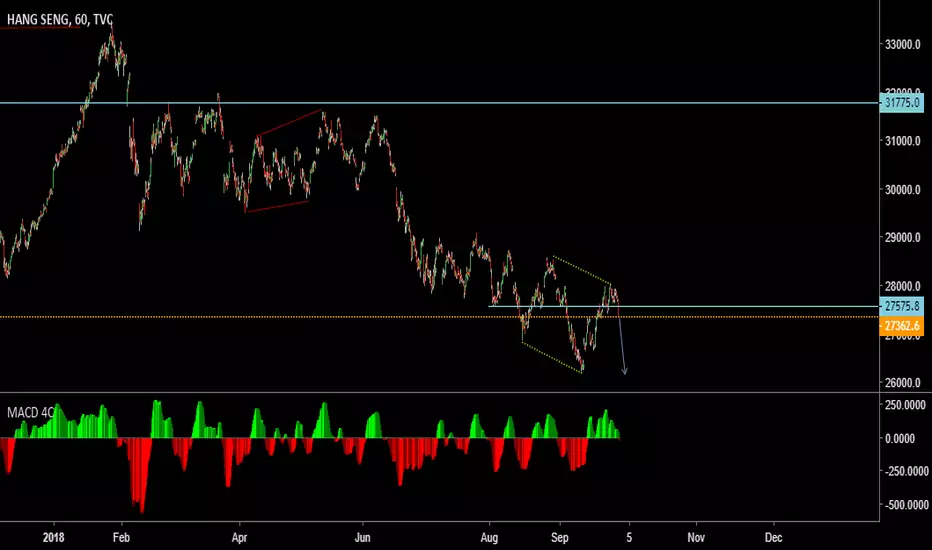Click the Nov label on time axis
The height and width of the screenshot is (550, 932).
[x=696, y=538]
